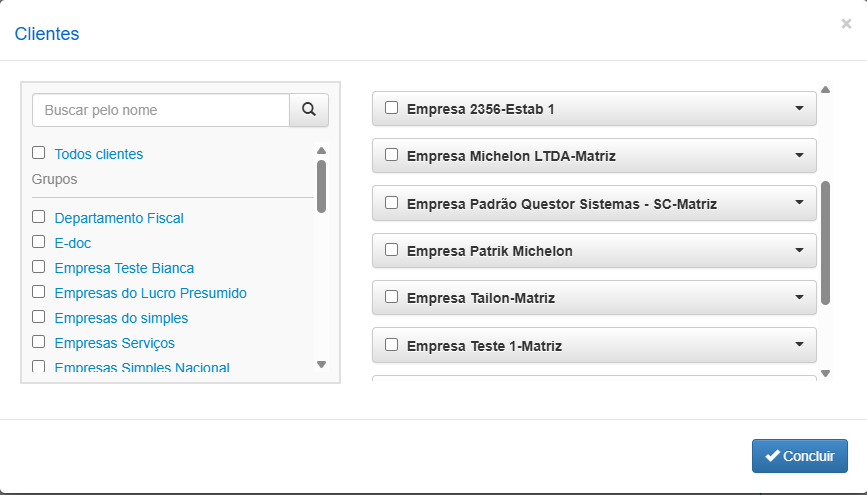The width and height of the screenshot is (867, 495).
Task: Click the group list scroll-up arrow
Action: click(321, 151)
